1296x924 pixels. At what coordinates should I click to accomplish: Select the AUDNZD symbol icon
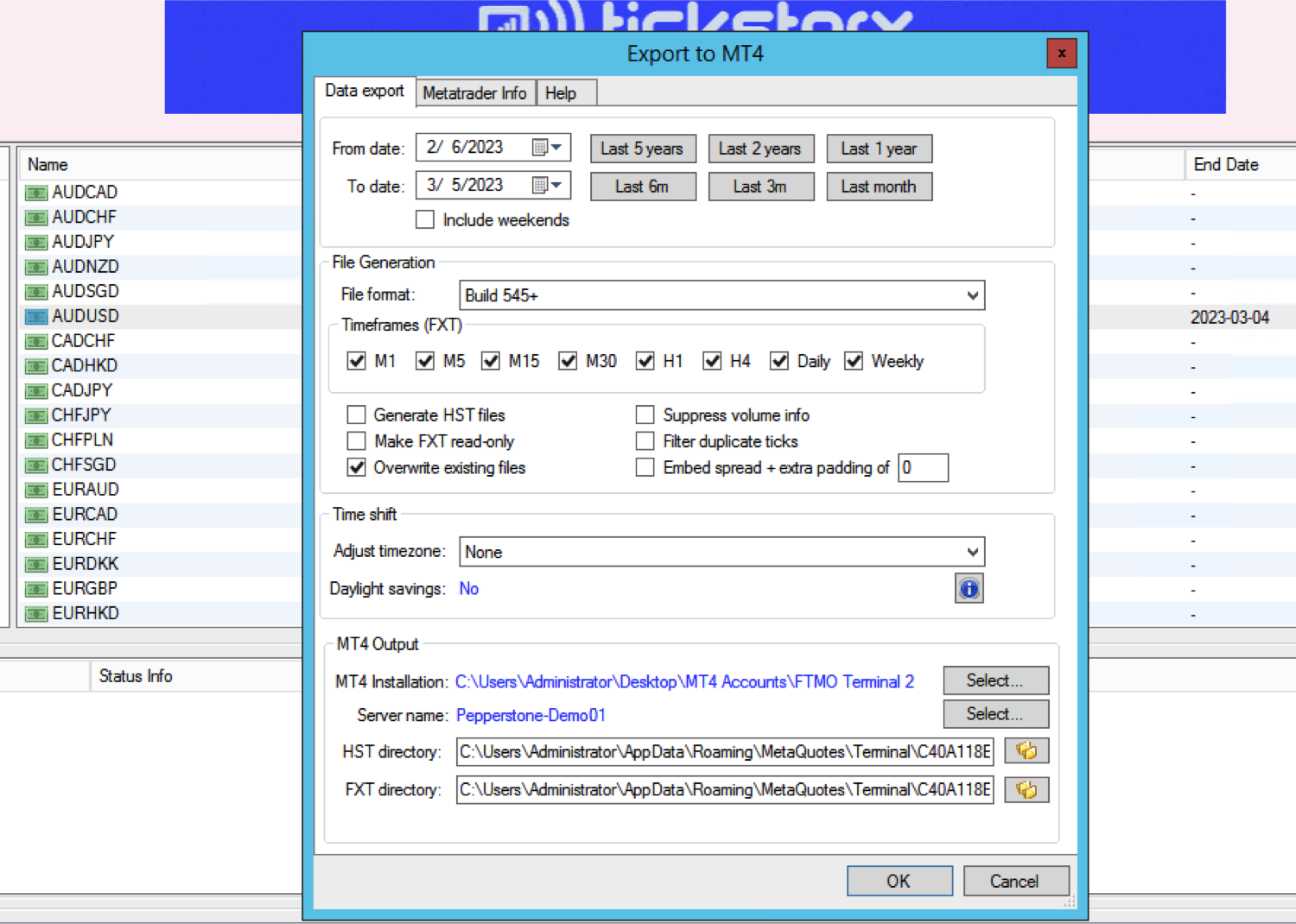click(36, 267)
